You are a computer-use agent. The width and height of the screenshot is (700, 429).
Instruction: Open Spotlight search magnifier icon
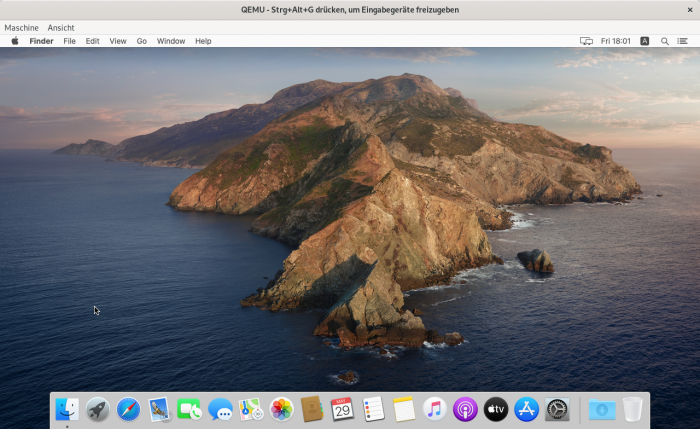pyautogui.click(x=665, y=41)
